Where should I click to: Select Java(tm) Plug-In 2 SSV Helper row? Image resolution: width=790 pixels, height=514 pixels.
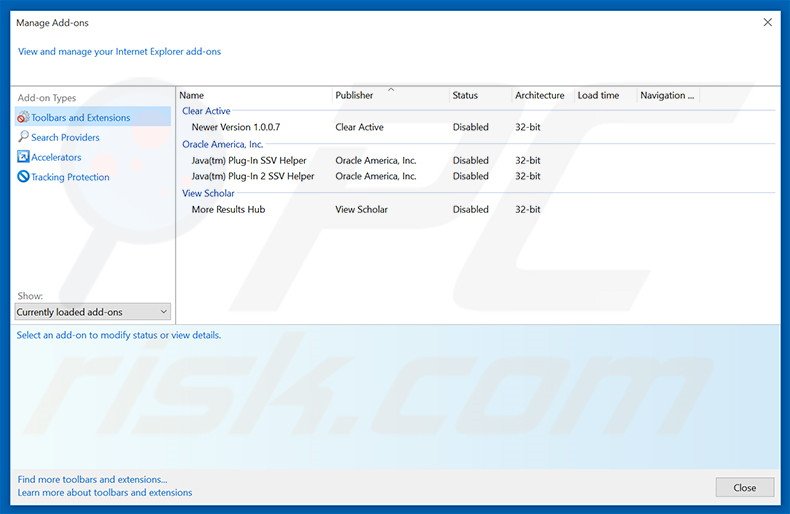point(253,176)
